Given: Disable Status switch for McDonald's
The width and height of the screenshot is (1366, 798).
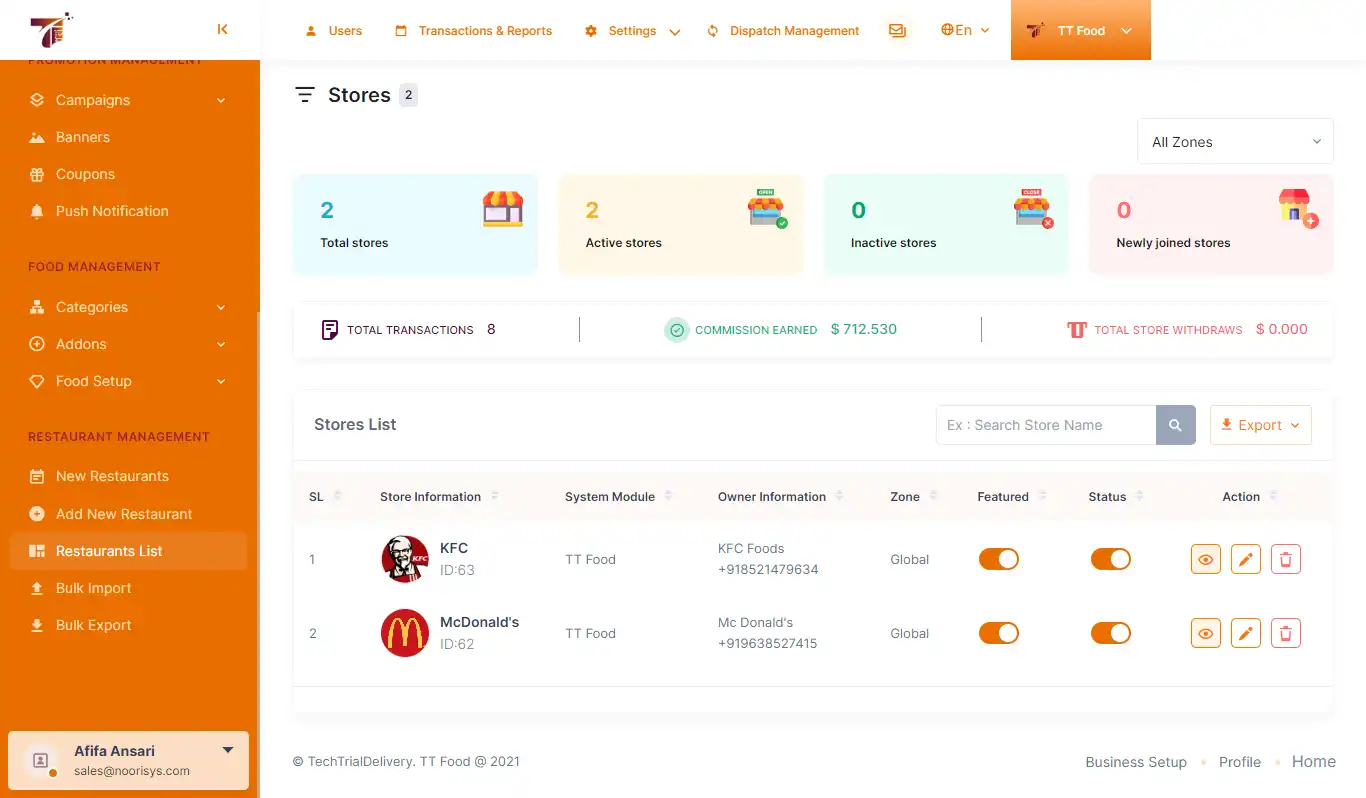Looking at the screenshot, I should tap(1110, 633).
